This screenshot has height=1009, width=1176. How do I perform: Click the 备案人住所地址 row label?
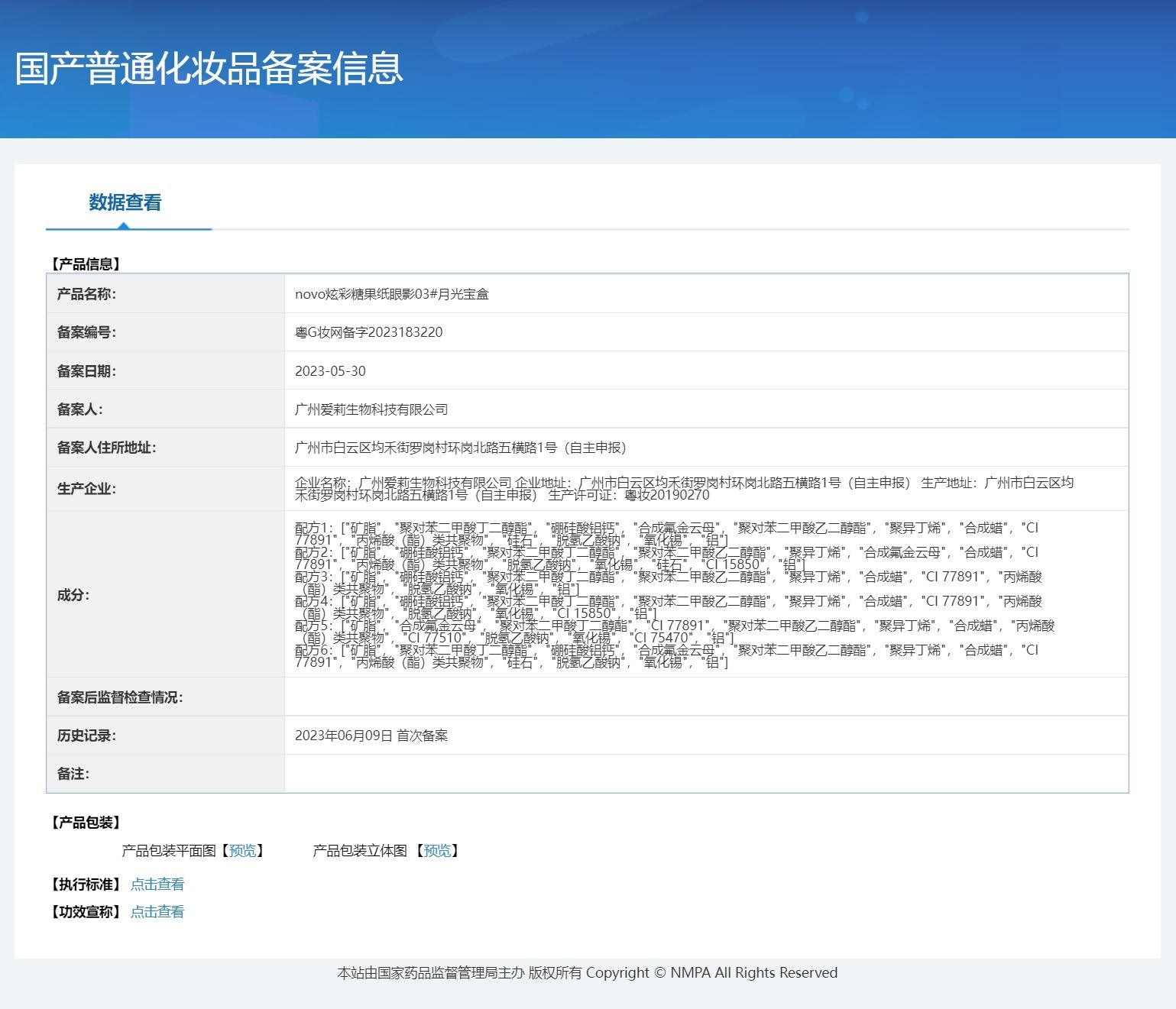106,448
